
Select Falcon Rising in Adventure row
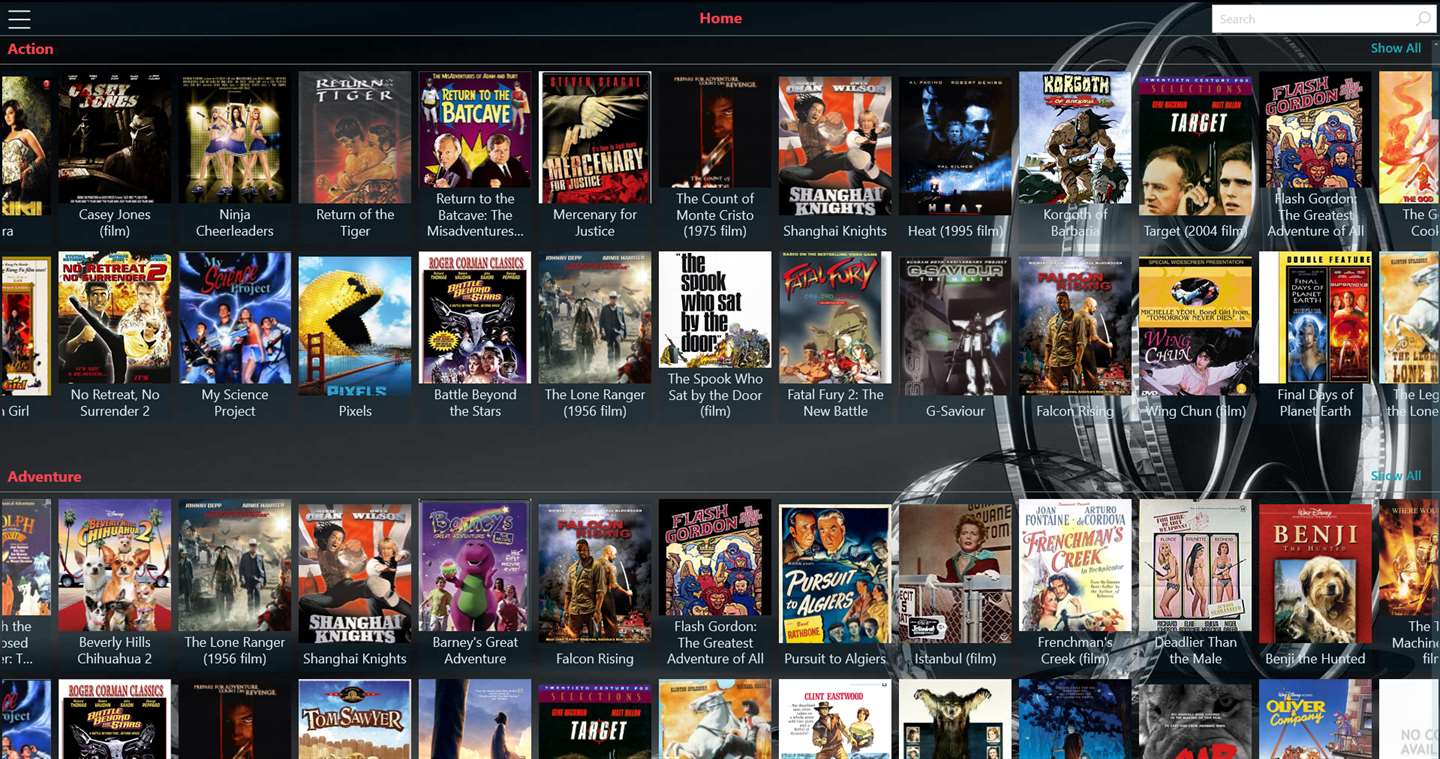point(595,574)
